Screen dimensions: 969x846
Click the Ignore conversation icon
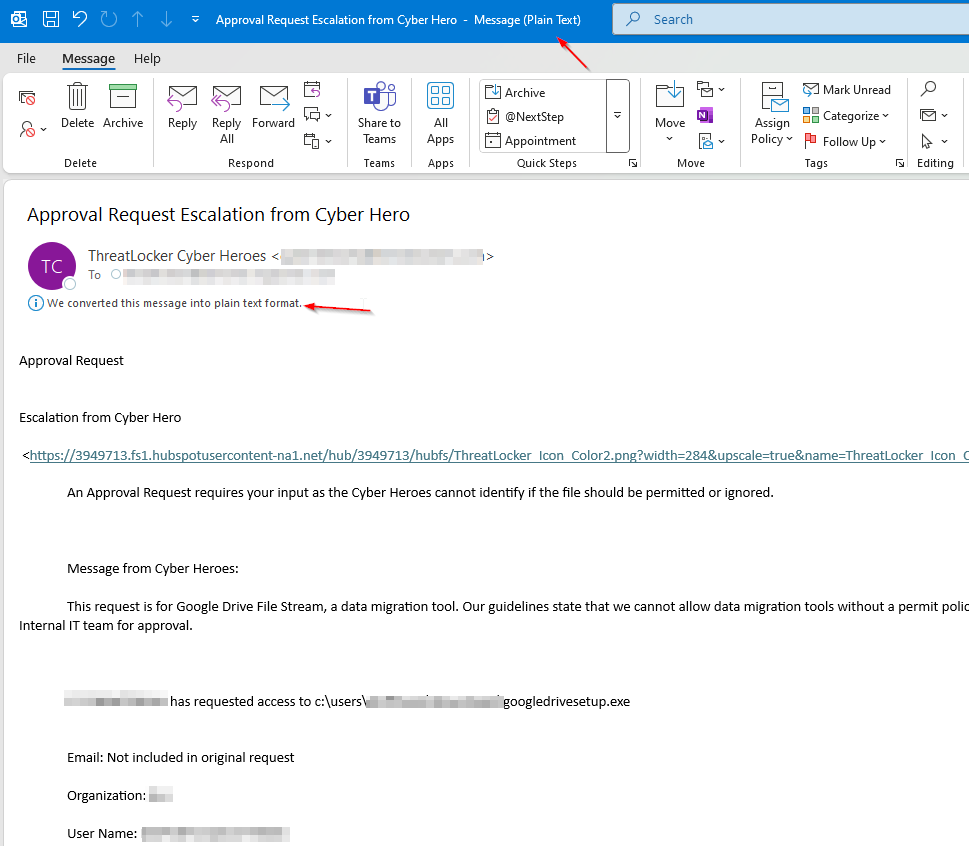pyautogui.click(x=27, y=98)
